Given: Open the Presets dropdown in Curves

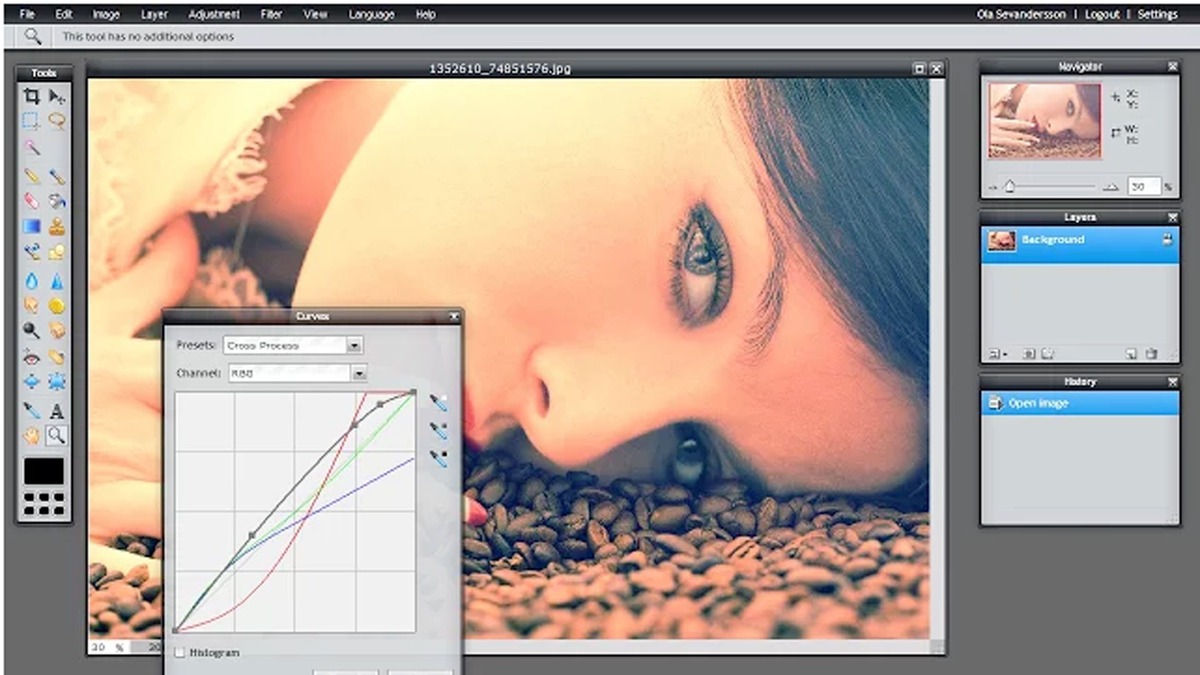Looking at the screenshot, I should coord(354,345).
